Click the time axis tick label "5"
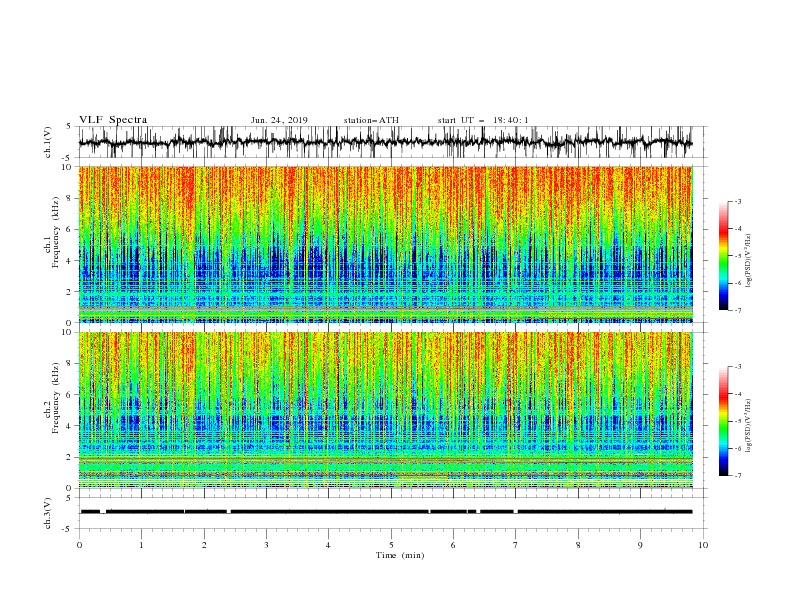 pos(391,545)
